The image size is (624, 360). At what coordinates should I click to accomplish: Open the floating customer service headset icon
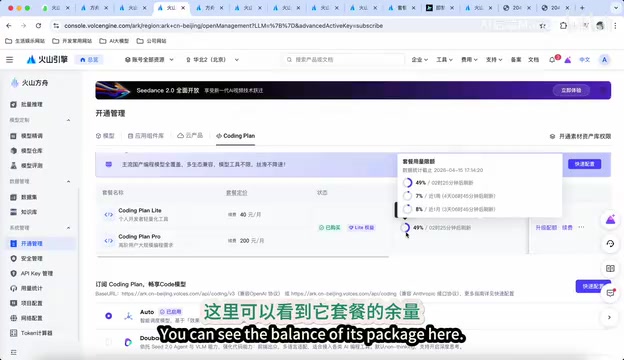610,244
